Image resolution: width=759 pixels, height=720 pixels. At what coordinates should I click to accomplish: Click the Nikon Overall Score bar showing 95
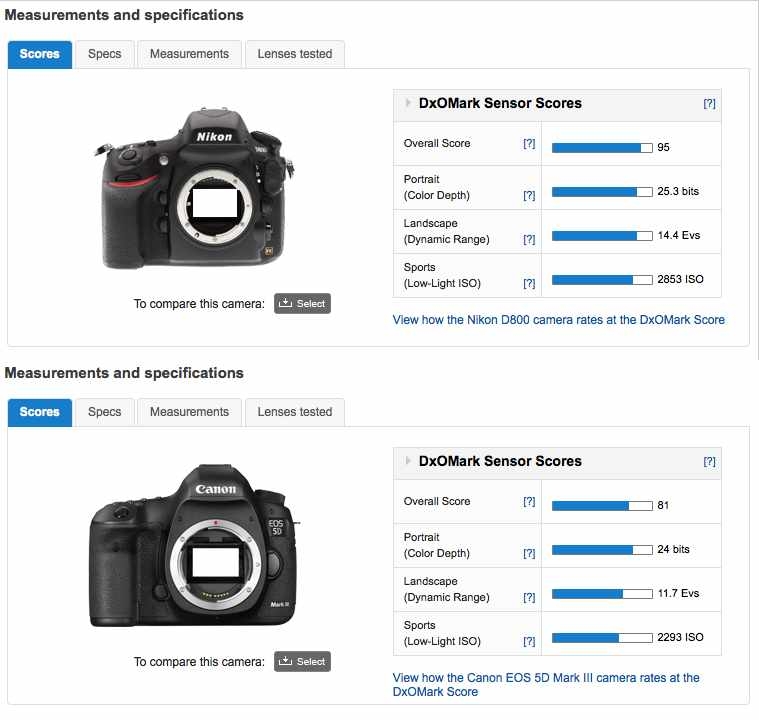click(601, 148)
